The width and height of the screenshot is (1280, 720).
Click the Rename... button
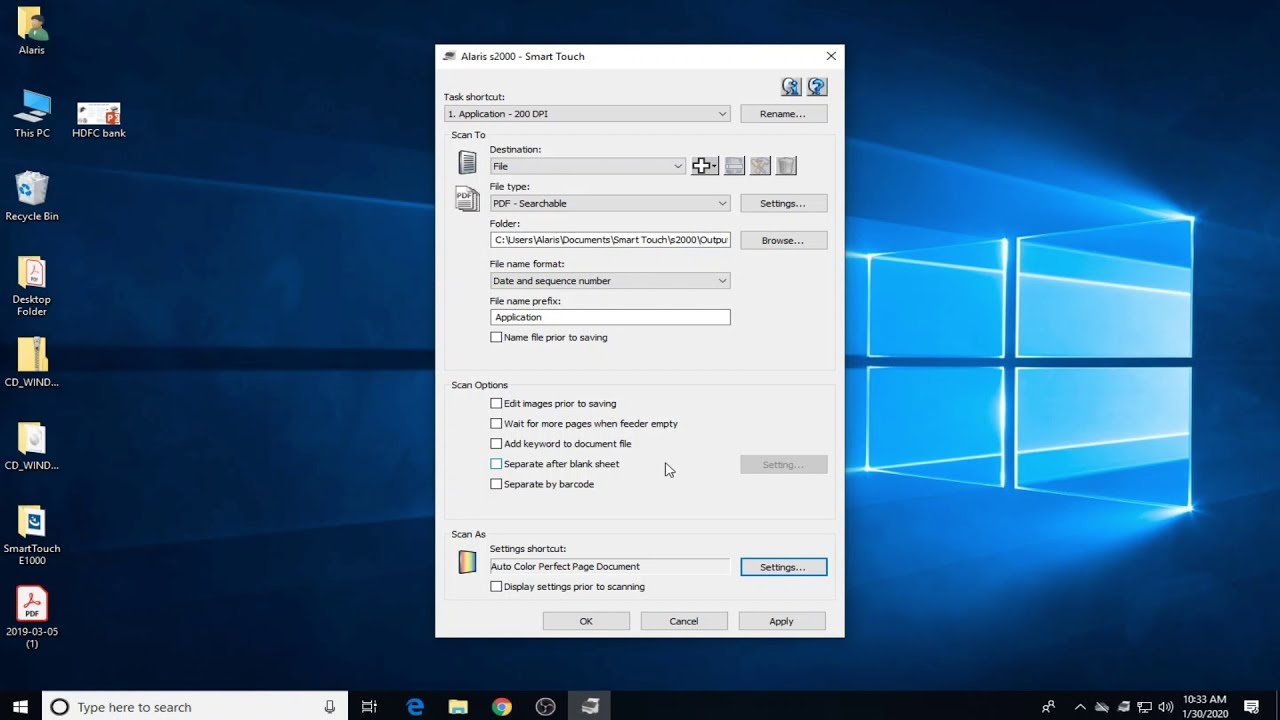click(x=783, y=114)
